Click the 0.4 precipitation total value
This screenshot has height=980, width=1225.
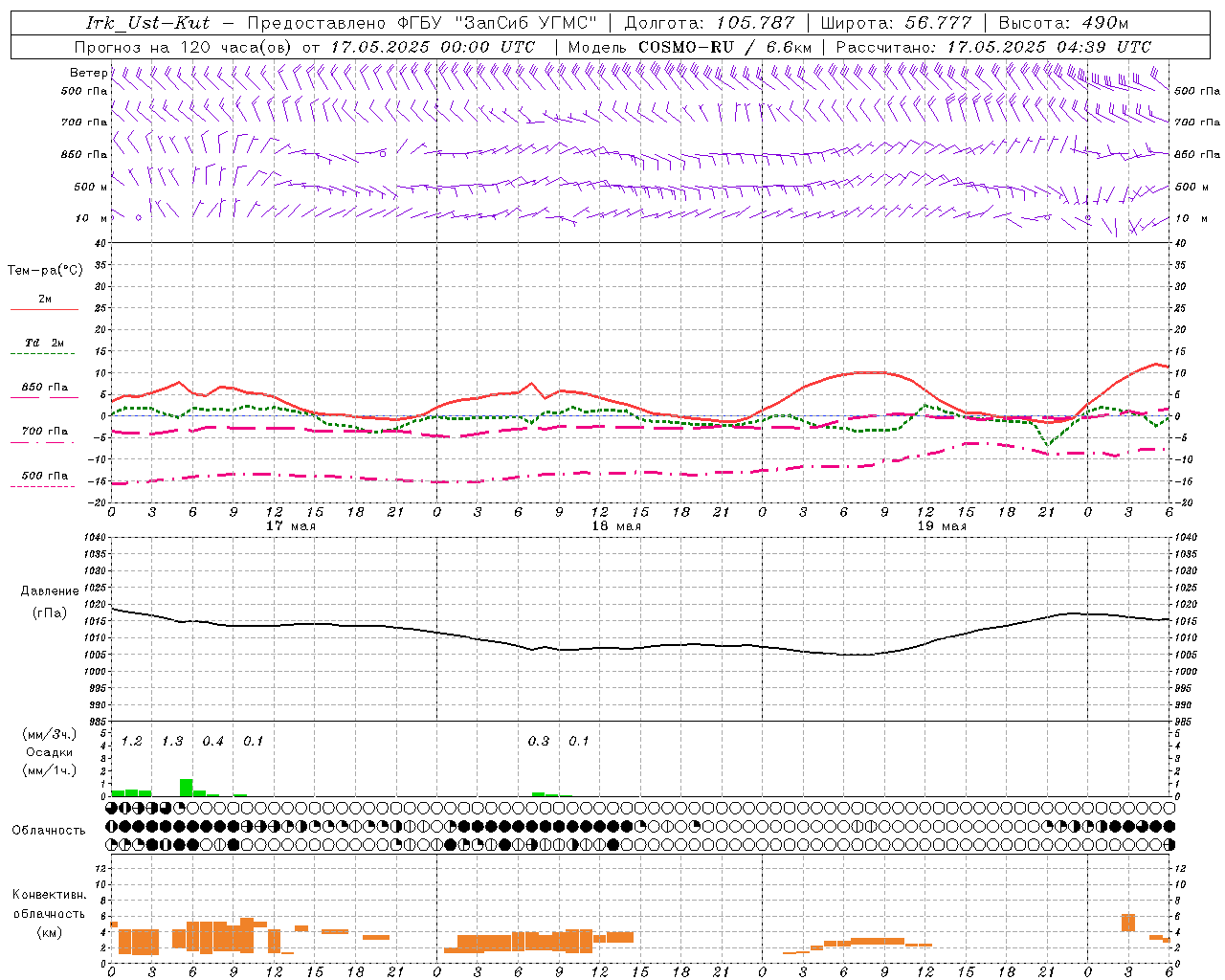point(212,742)
